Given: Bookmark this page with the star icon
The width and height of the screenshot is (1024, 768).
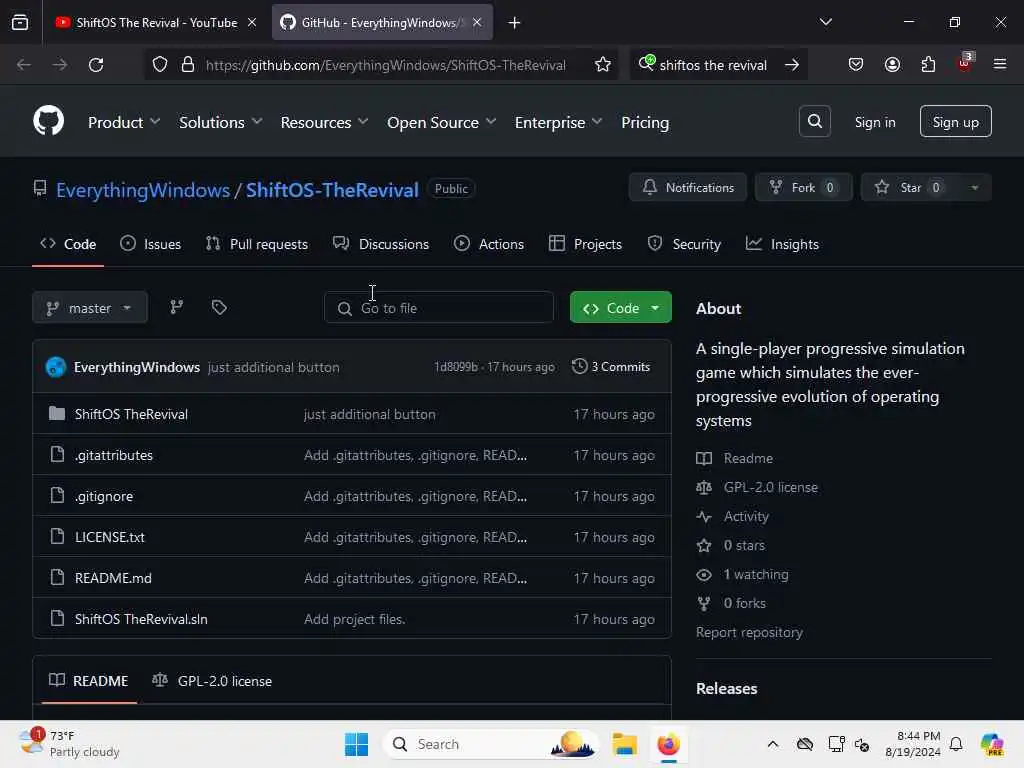Looking at the screenshot, I should [602, 65].
